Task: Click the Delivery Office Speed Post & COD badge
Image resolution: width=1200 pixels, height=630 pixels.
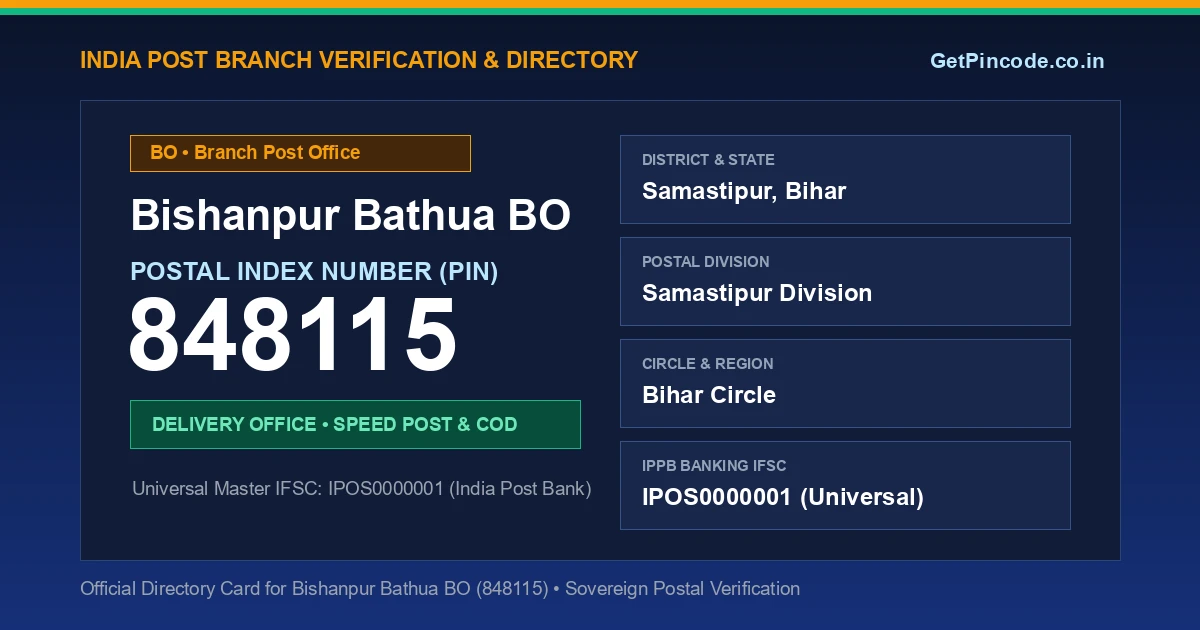Action: point(355,424)
